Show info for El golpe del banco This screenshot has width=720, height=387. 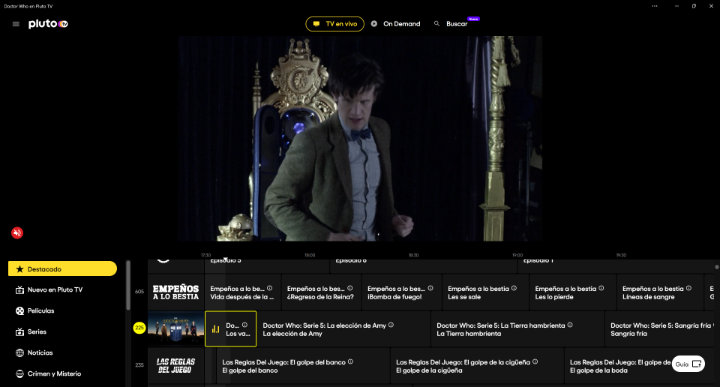350,362
